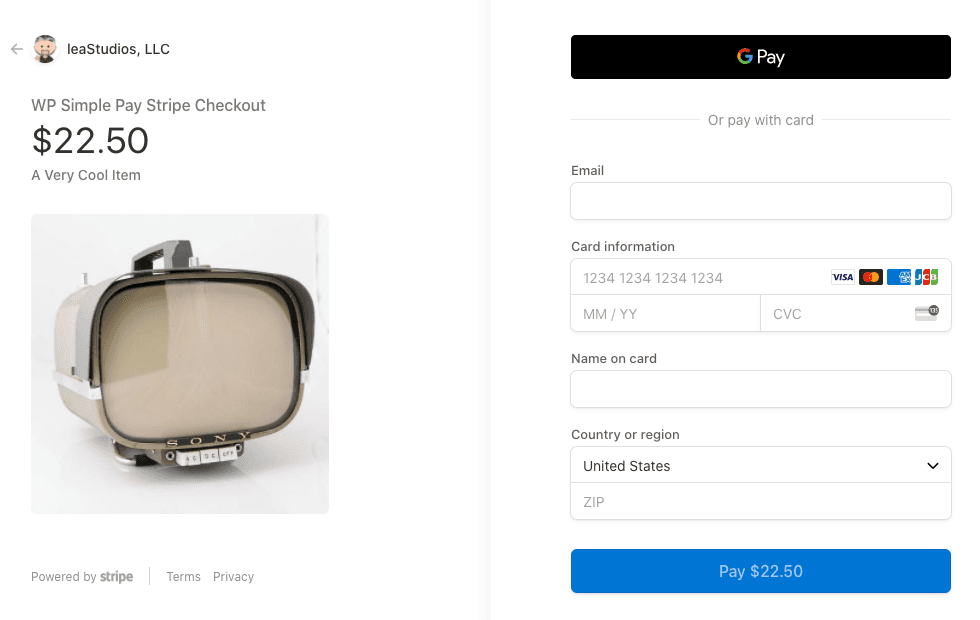Viewport: 980px width, 620px height.
Task: Click the Mastercard logo icon
Action: point(871,277)
